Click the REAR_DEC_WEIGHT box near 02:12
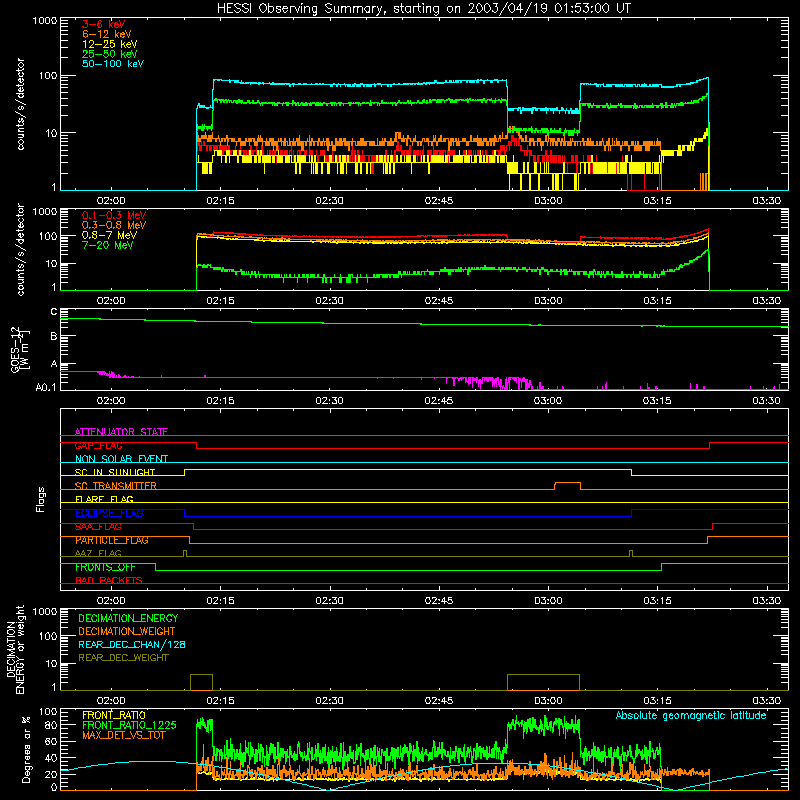This screenshot has height=800, width=800. (x=202, y=682)
